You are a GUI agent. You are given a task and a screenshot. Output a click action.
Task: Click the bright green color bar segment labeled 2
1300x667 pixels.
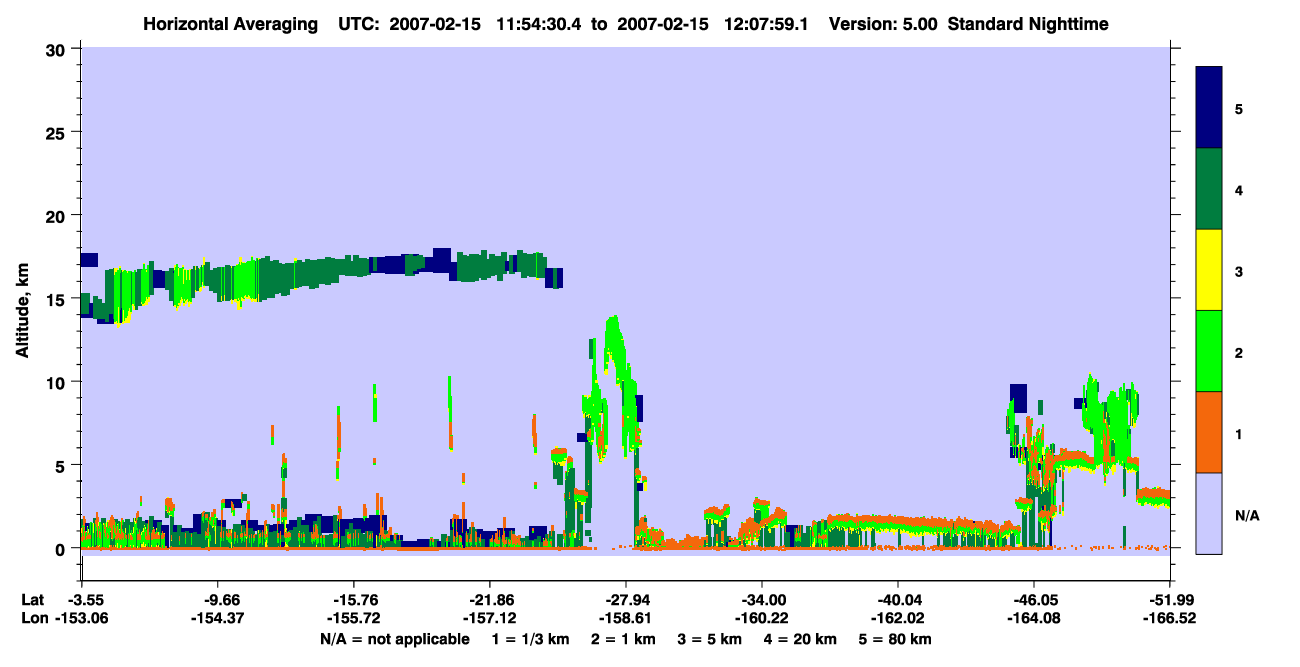click(1209, 351)
